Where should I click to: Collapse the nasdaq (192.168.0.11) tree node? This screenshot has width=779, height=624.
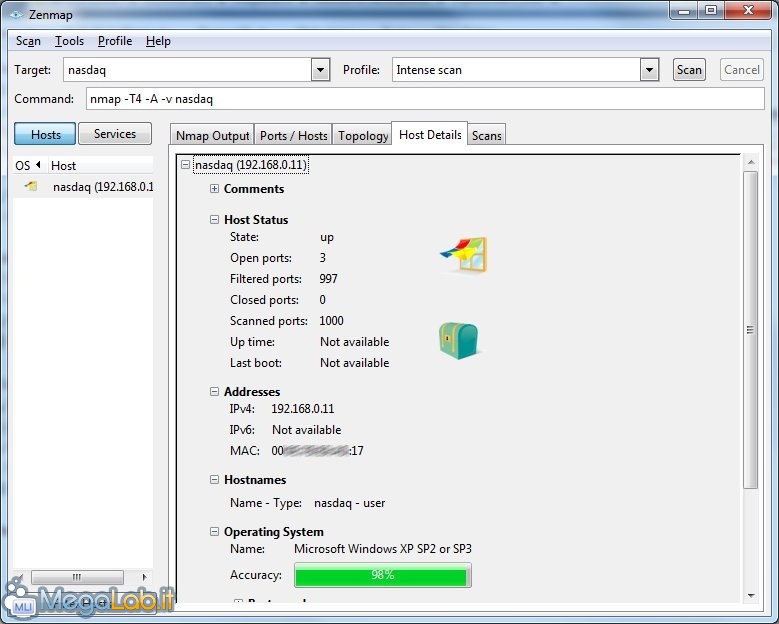[x=185, y=164]
